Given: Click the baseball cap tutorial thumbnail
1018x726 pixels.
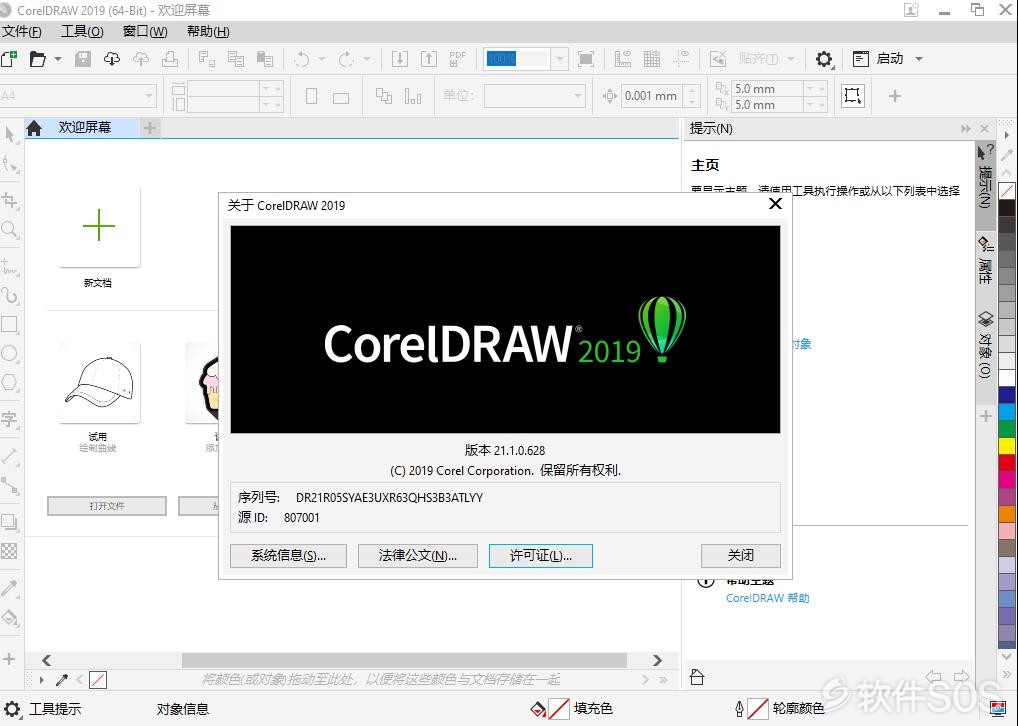Looking at the screenshot, I should (x=99, y=383).
